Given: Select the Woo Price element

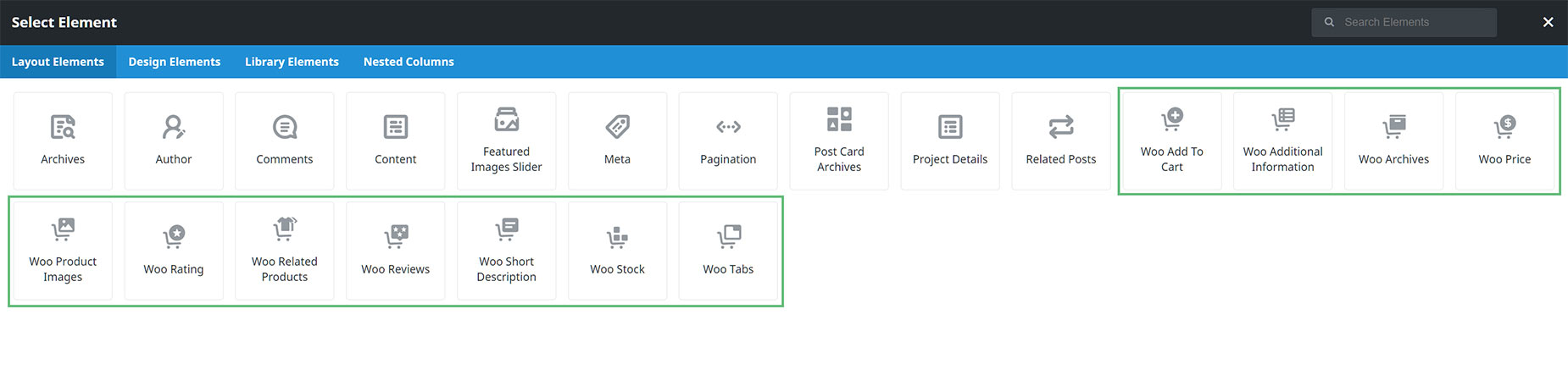Looking at the screenshot, I should [1504, 141].
